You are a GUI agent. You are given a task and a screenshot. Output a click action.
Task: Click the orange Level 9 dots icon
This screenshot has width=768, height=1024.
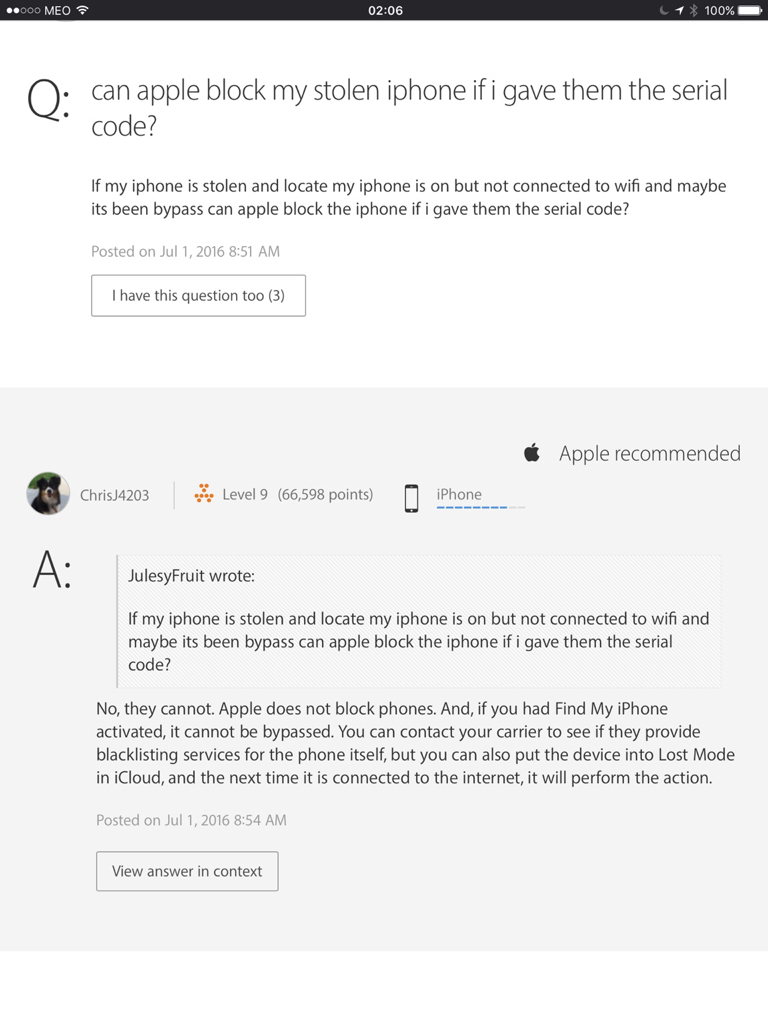pyautogui.click(x=204, y=494)
